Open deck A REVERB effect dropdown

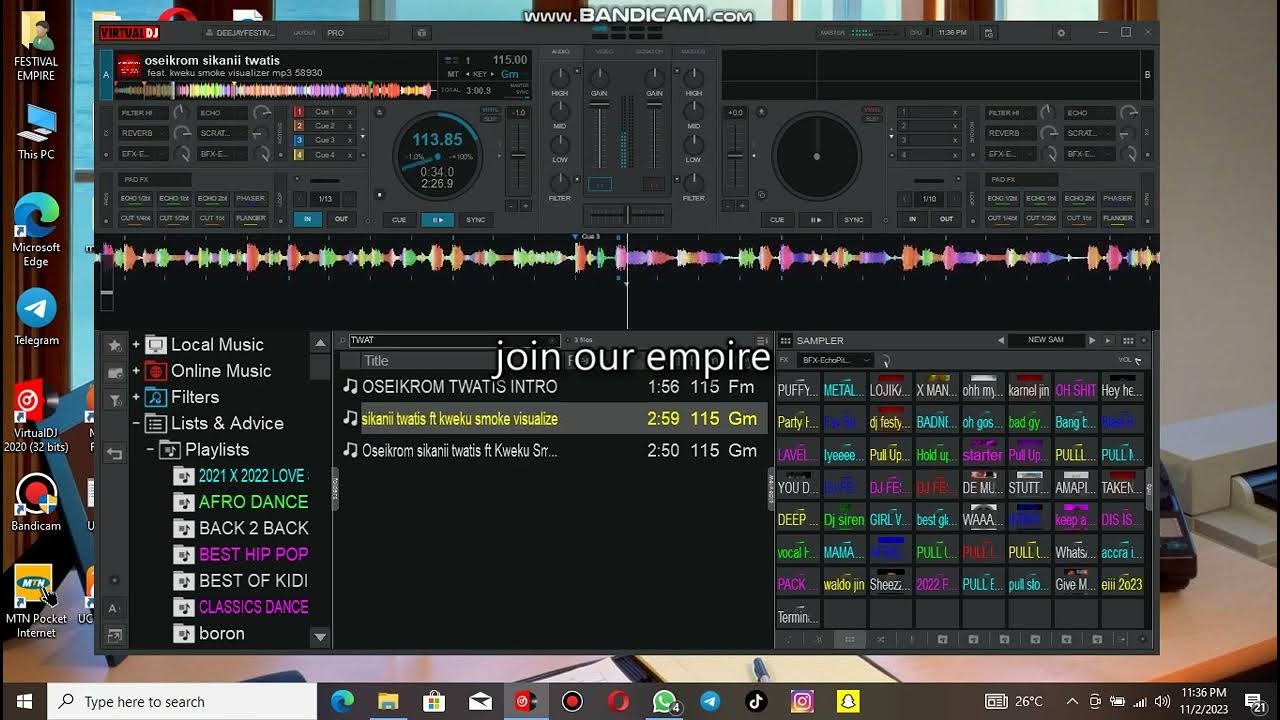pyautogui.click(x=142, y=133)
